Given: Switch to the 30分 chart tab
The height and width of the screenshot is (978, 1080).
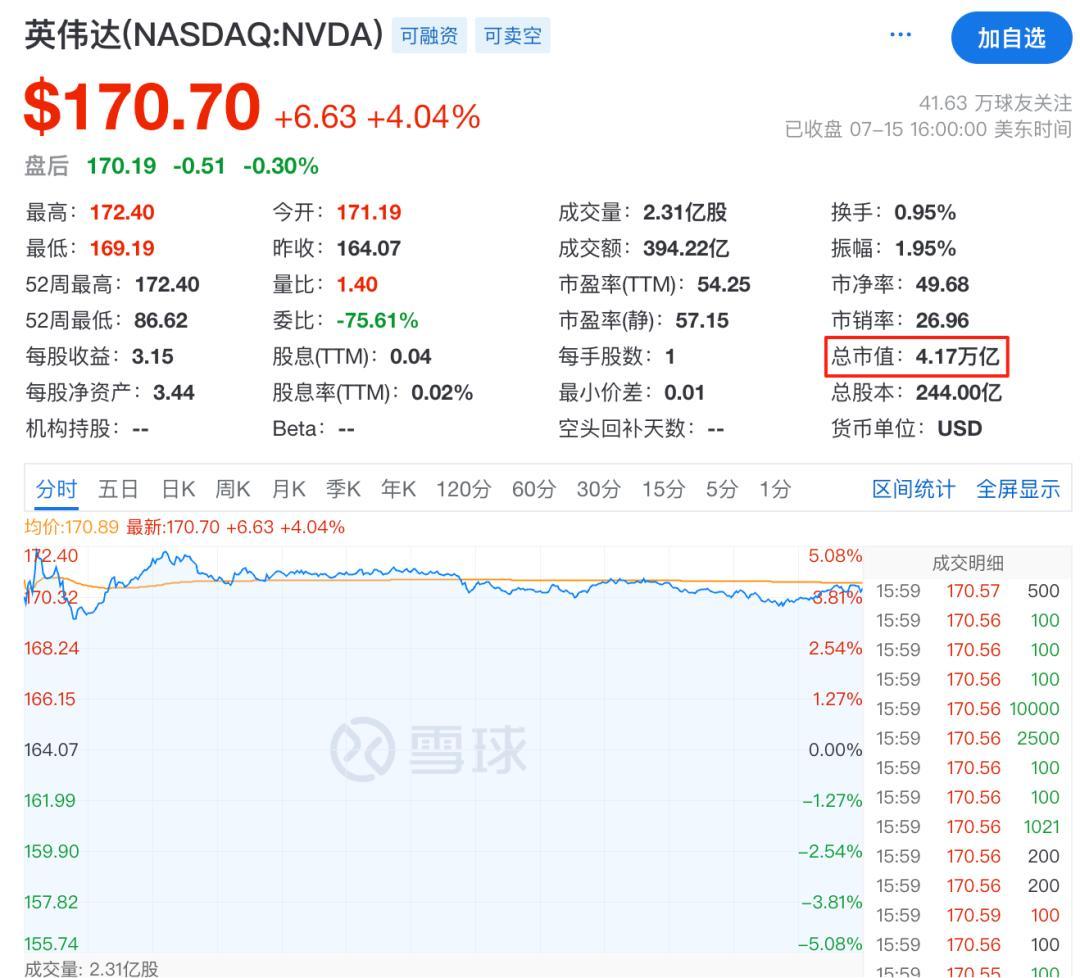Looking at the screenshot, I should pyautogui.click(x=599, y=489).
